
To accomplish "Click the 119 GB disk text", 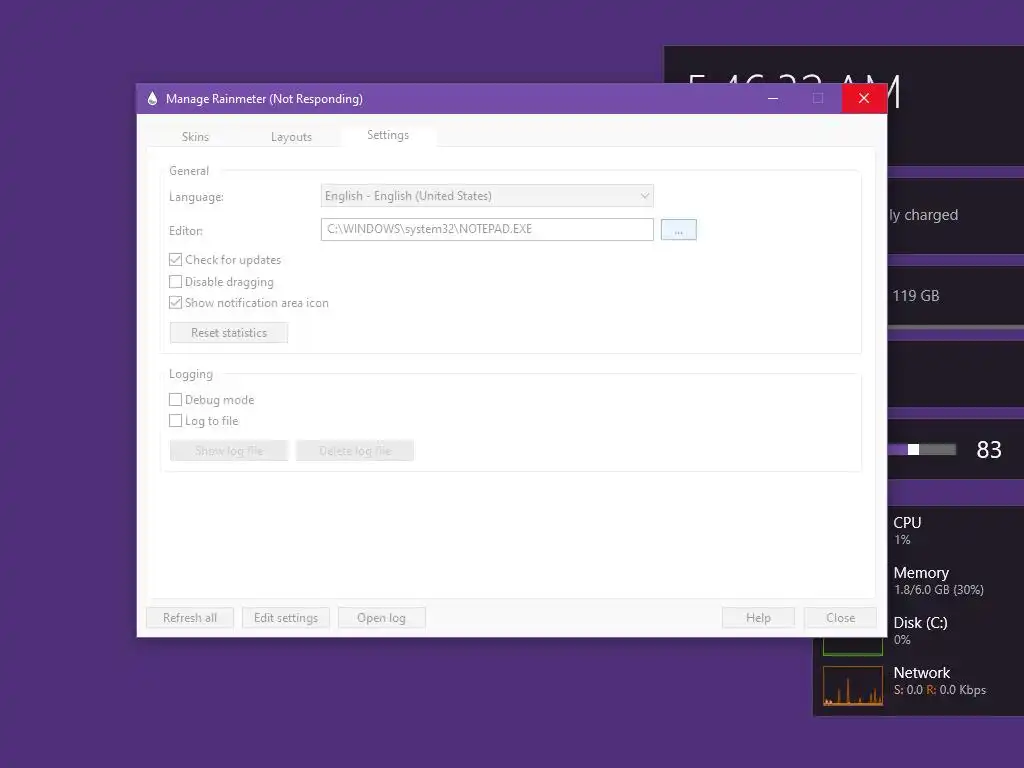I will point(916,296).
